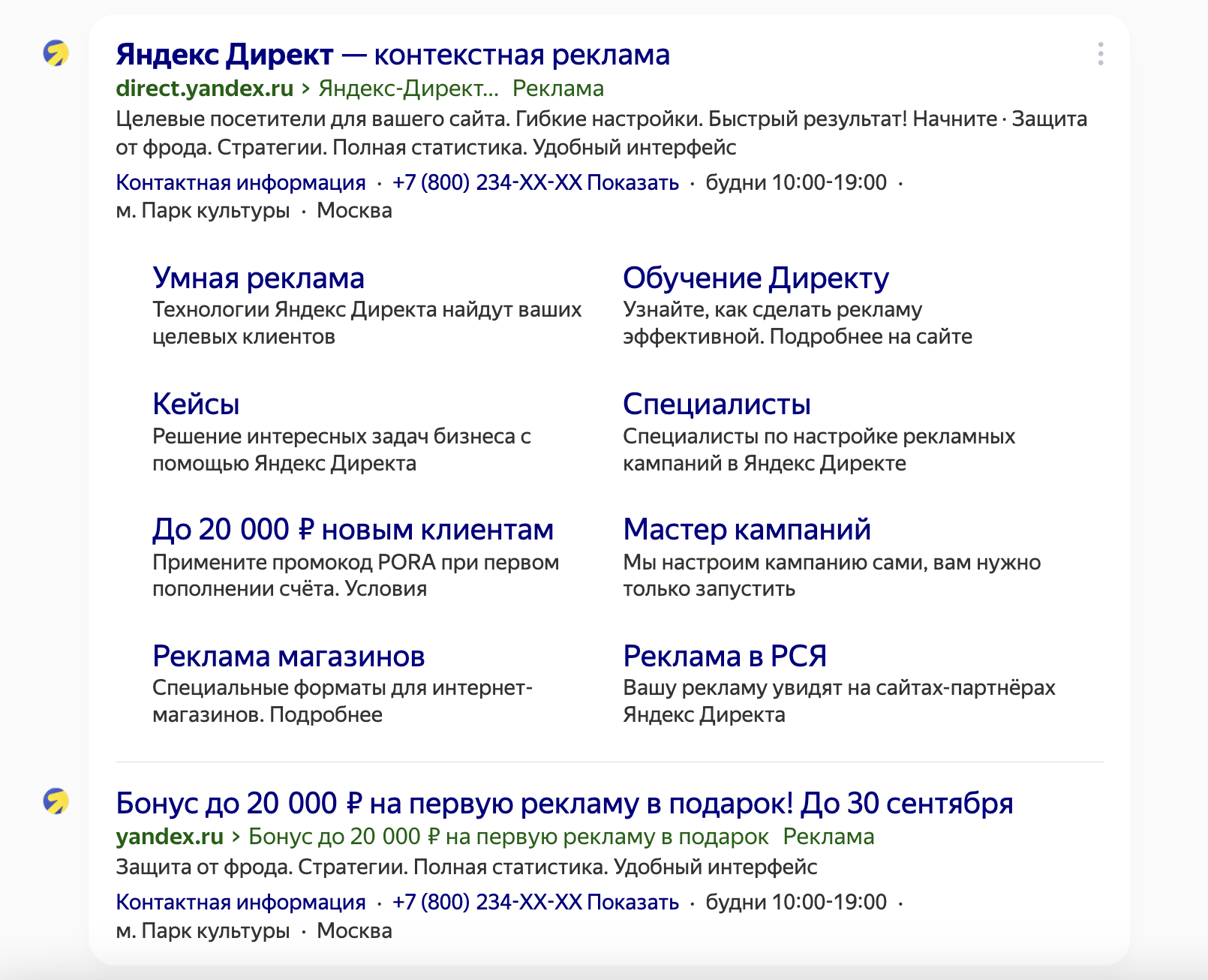Screen dimensions: 1208x980
Task: Open the 'Яндекс Директ — контекстная реклама' headline
Action: [392, 55]
